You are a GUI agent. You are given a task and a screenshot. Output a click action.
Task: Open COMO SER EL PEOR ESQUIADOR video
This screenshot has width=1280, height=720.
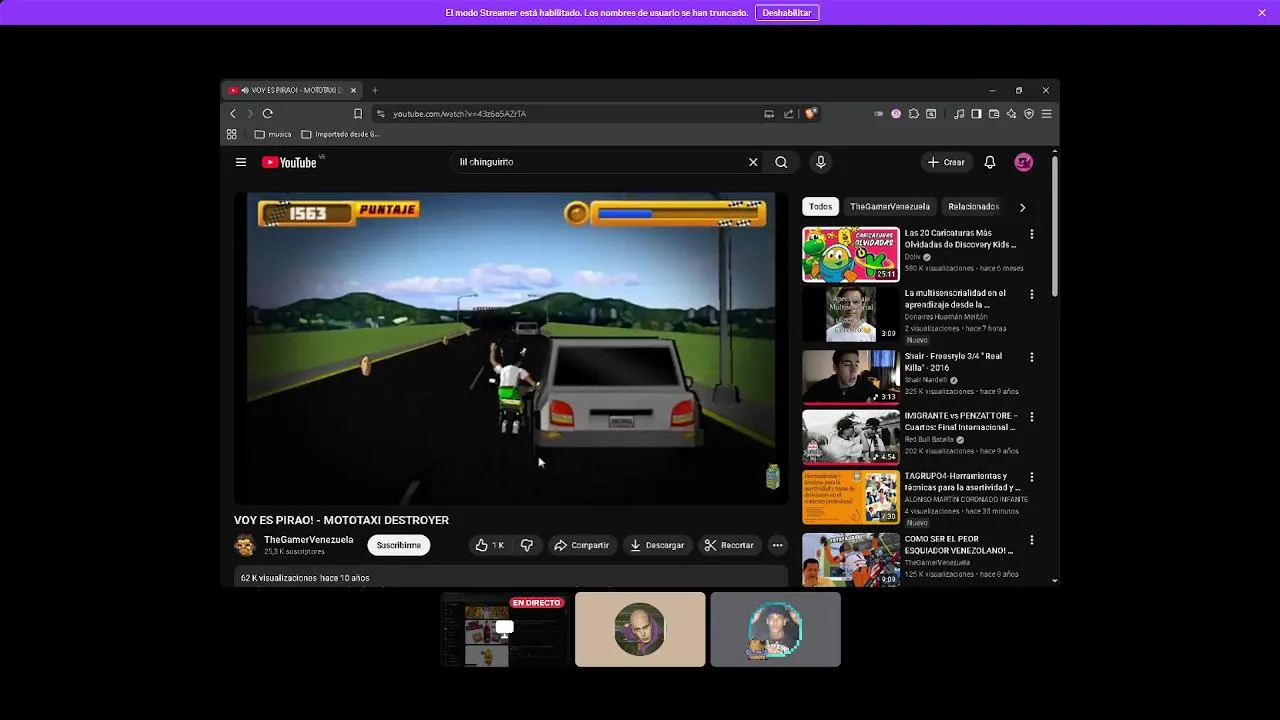point(959,545)
